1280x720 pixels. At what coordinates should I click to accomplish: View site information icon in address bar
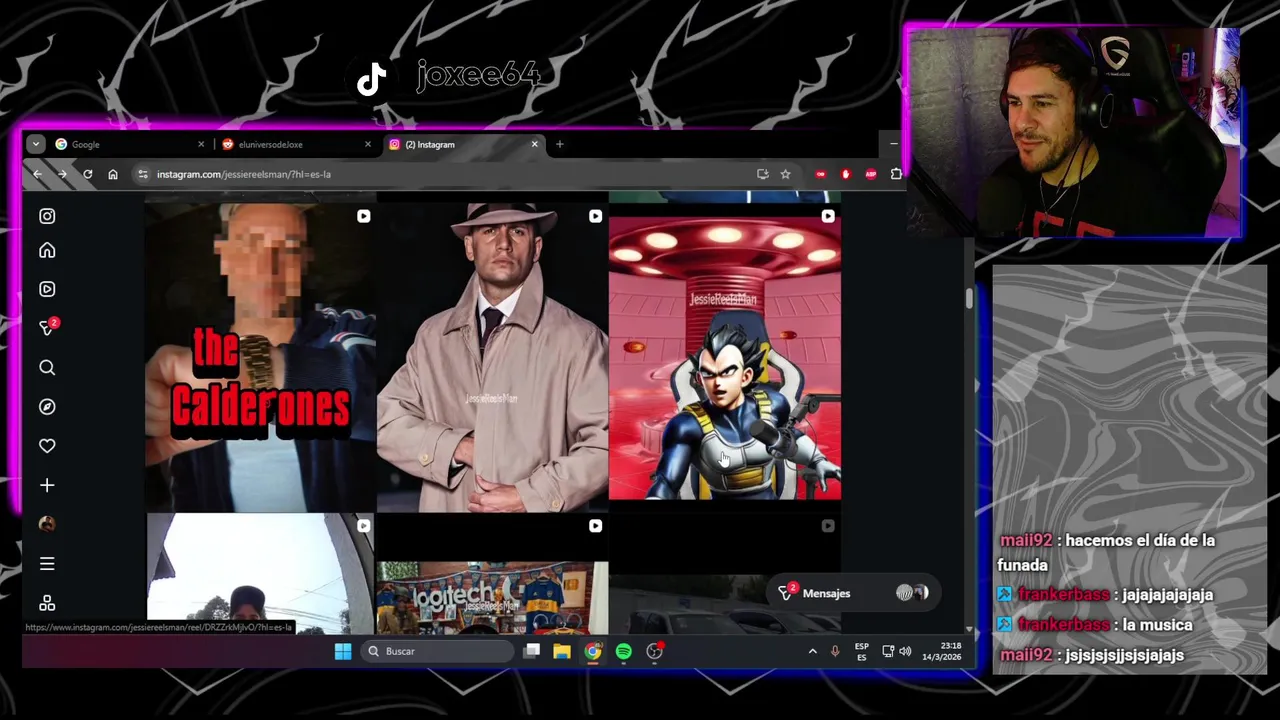(x=143, y=174)
